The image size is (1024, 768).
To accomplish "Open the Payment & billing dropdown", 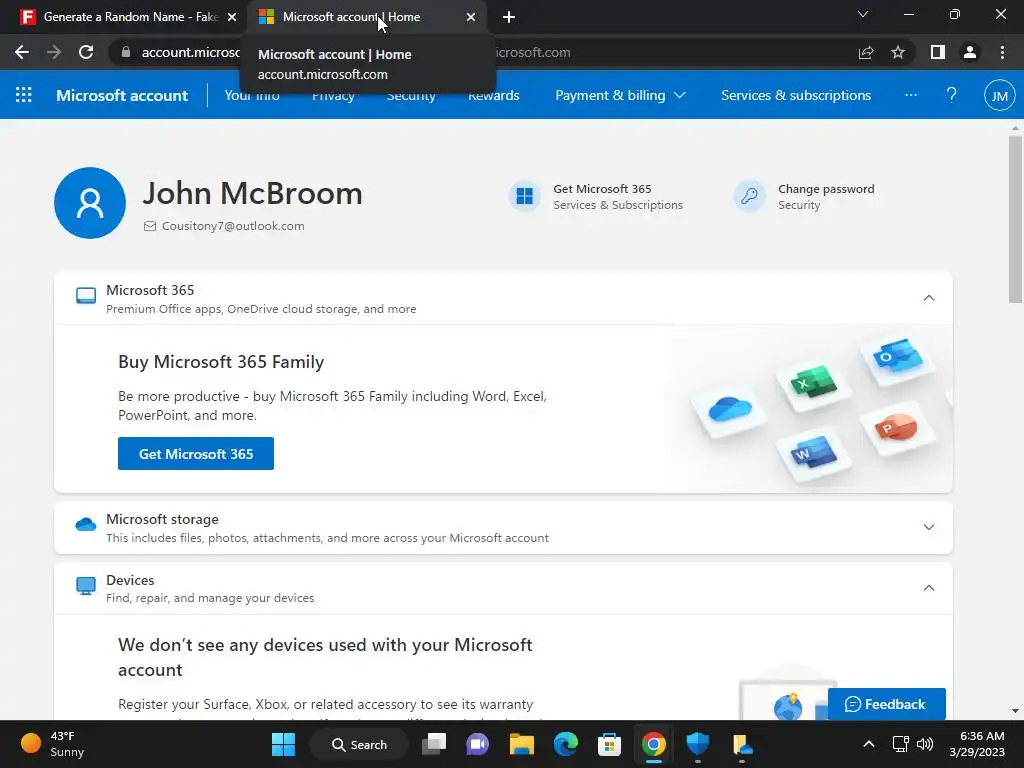I will [620, 95].
